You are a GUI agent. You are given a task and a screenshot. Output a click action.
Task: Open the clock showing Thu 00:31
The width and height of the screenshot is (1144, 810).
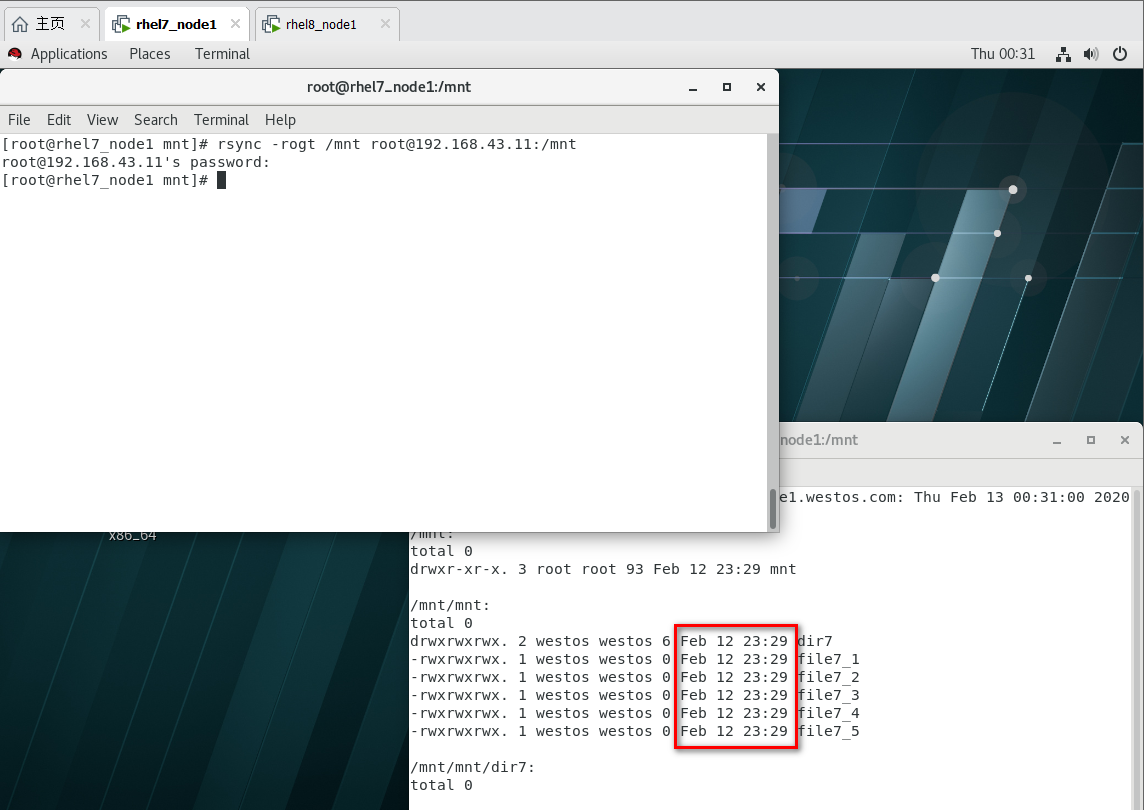click(1002, 54)
